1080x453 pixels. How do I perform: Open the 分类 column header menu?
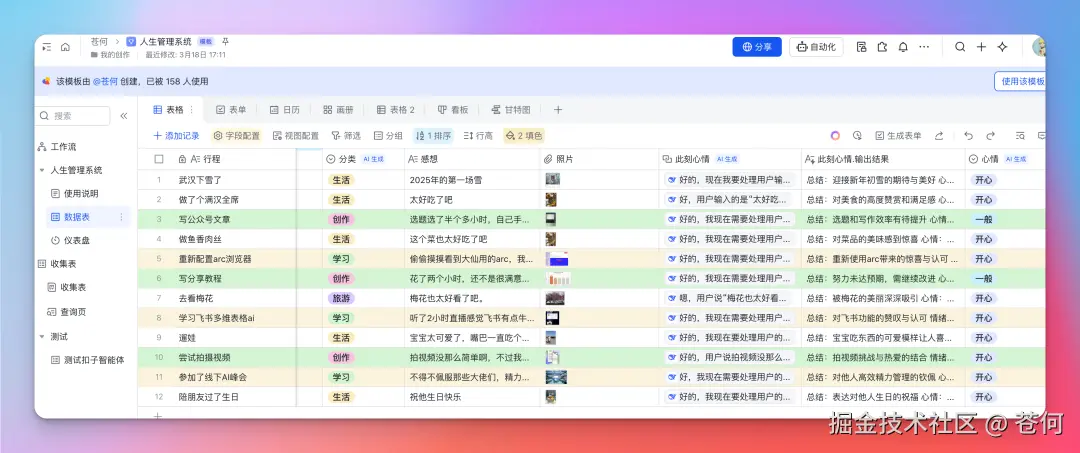point(363,159)
